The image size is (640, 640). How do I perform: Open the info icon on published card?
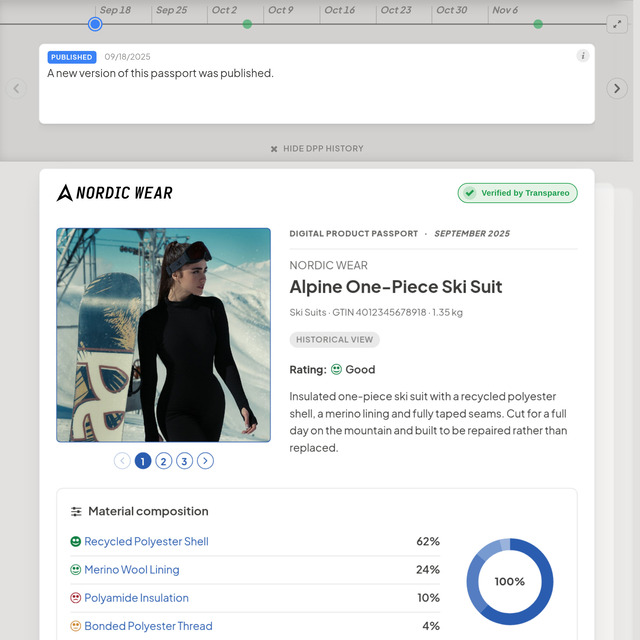pos(583,56)
